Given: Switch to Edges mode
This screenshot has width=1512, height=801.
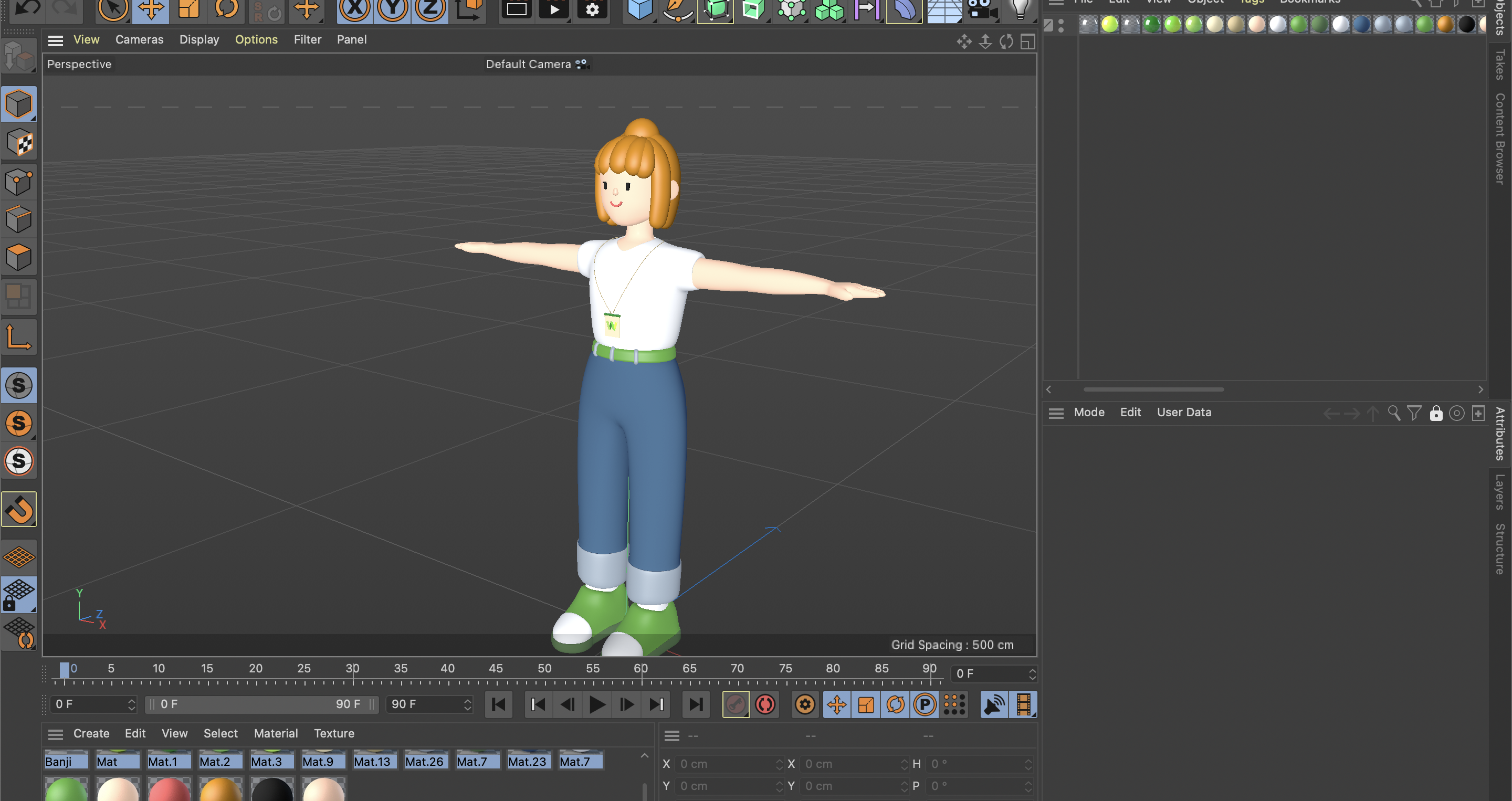Looking at the screenshot, I should (19, 219).
